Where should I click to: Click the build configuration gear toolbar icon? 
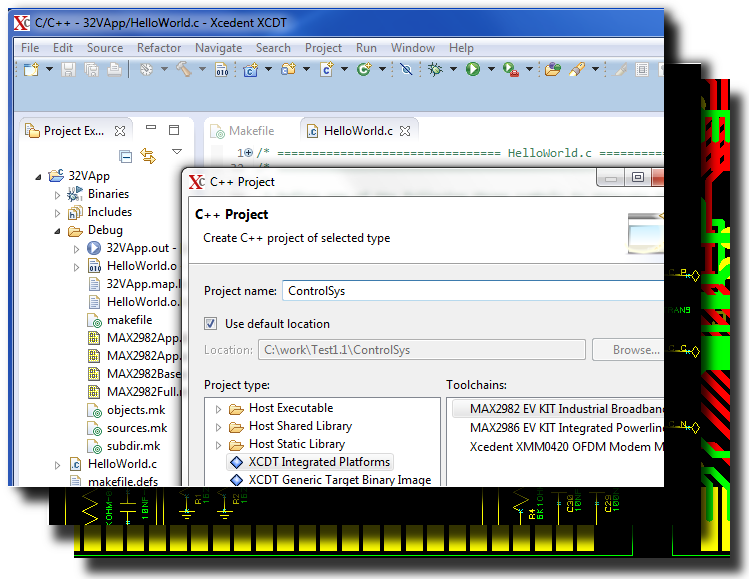coord(146,70)
